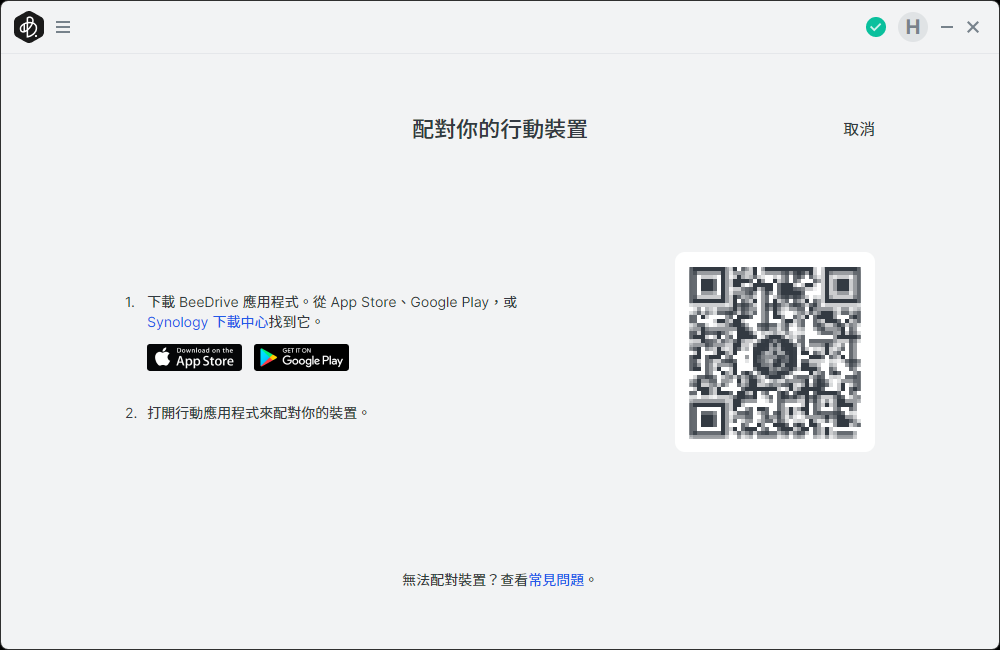Click the Download on the App Store badge
Screen dimensions: 1000x650
click(x=194, y=358)
